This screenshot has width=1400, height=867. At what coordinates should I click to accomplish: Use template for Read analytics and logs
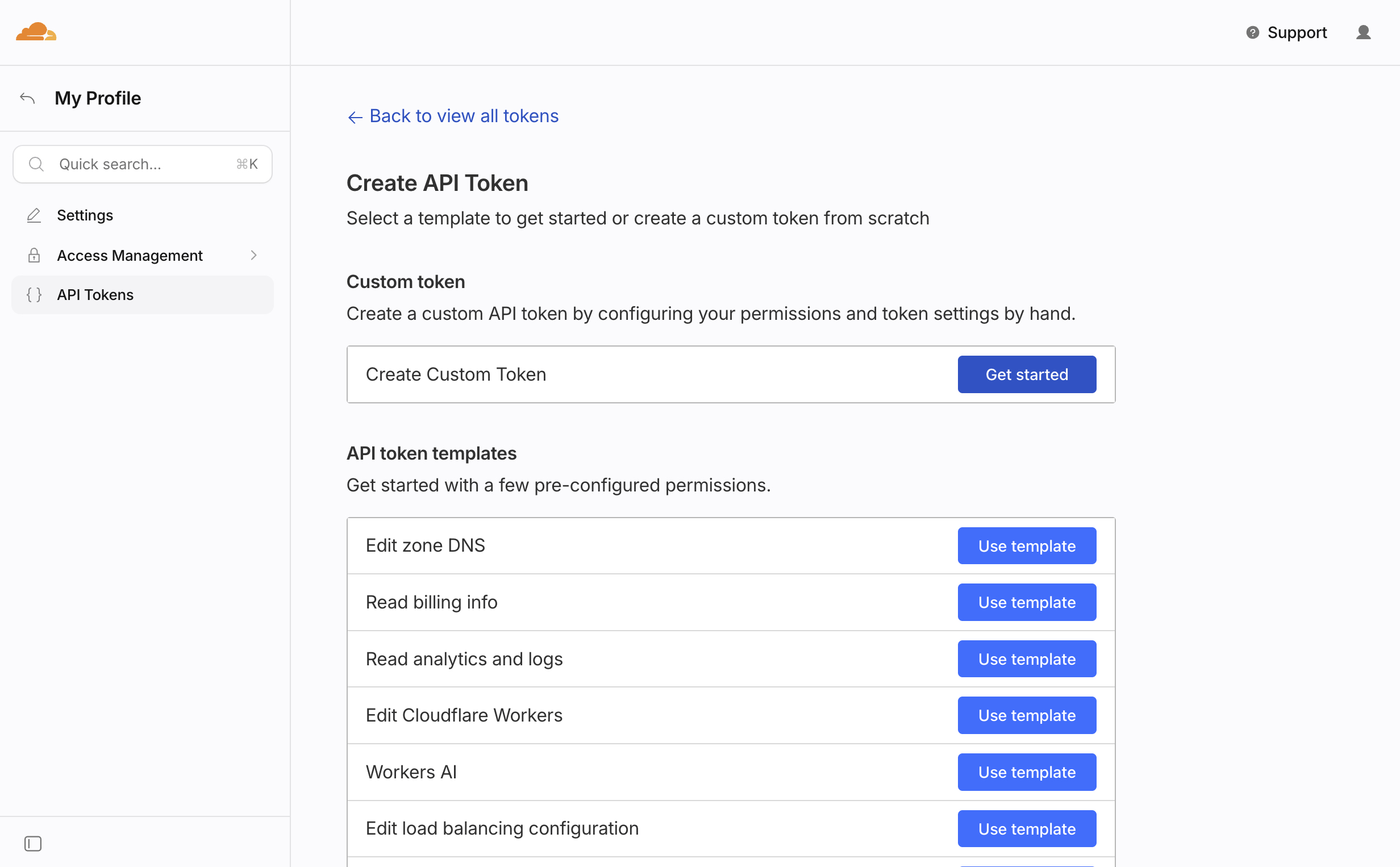1027,659
